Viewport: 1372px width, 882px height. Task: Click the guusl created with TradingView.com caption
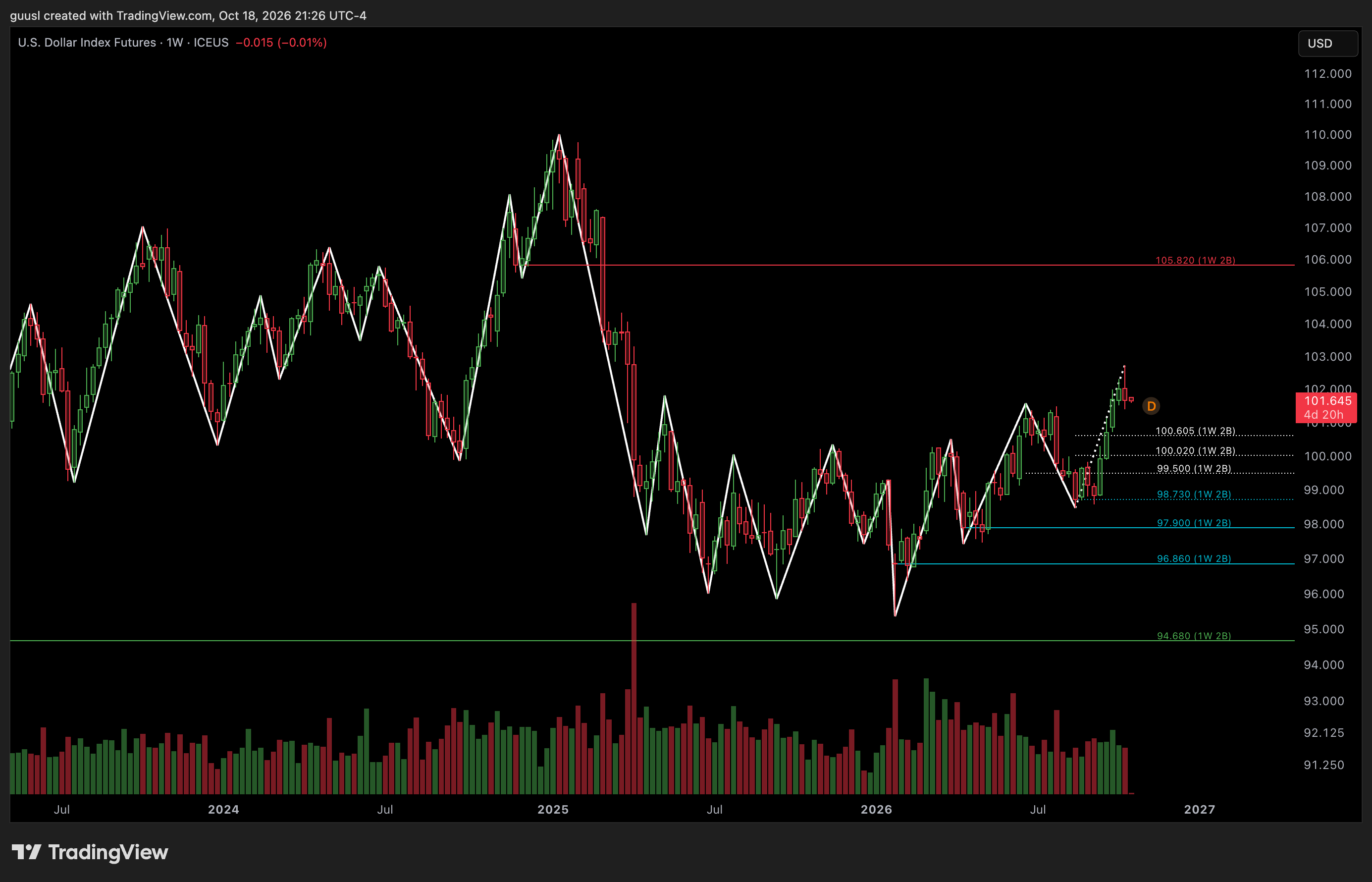188,15
